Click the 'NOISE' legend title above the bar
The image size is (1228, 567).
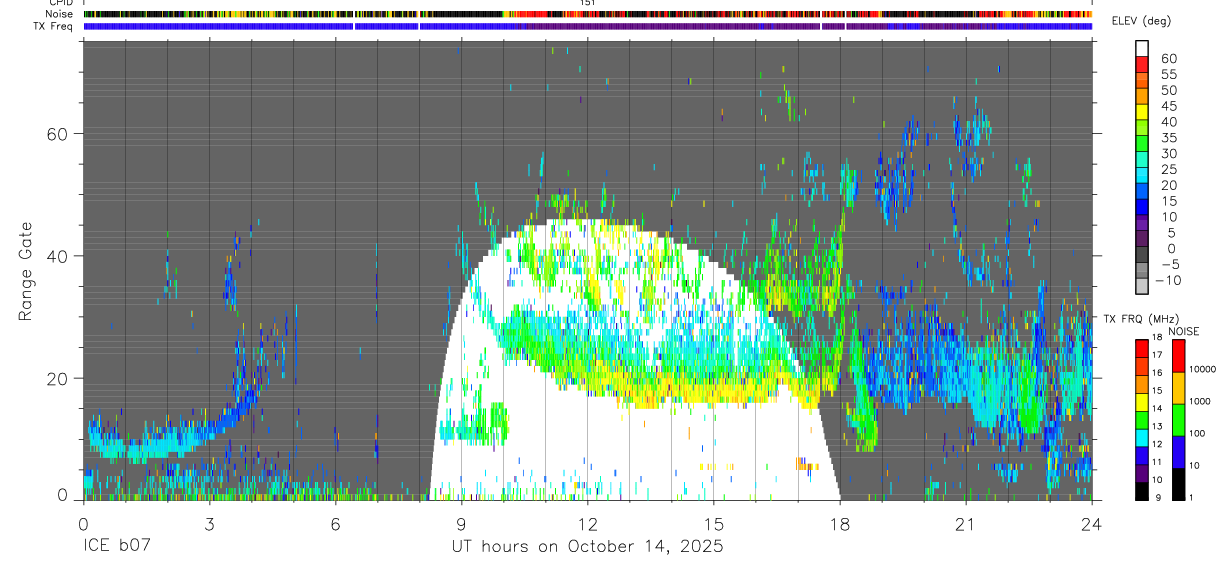tap(1183, 331)
